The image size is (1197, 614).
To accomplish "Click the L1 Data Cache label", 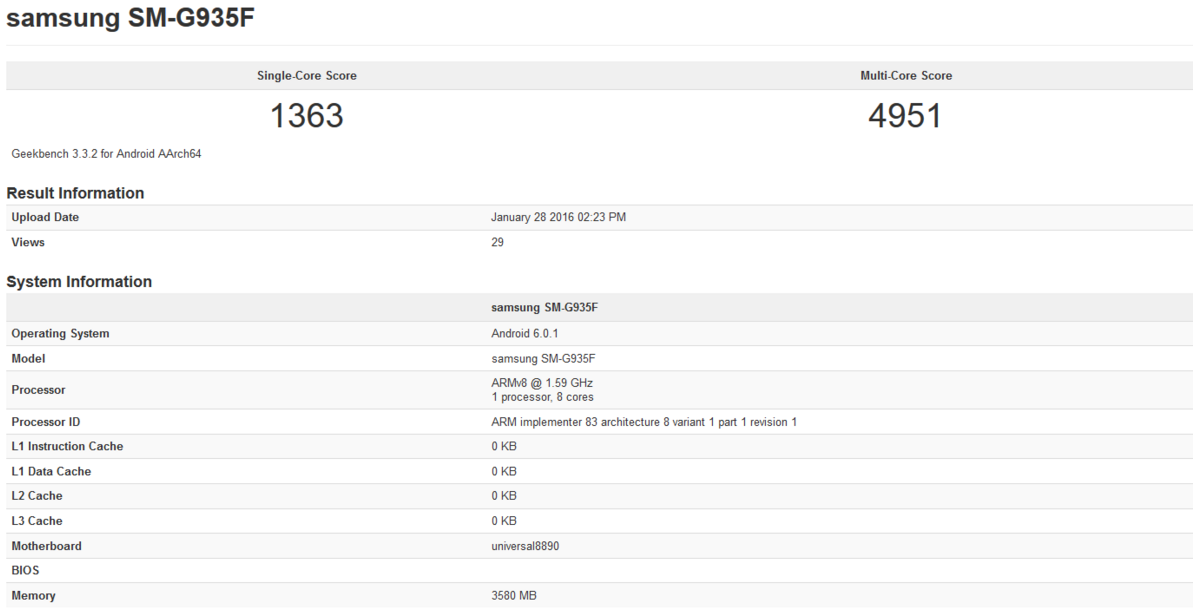I will click(x=51, y=471).
